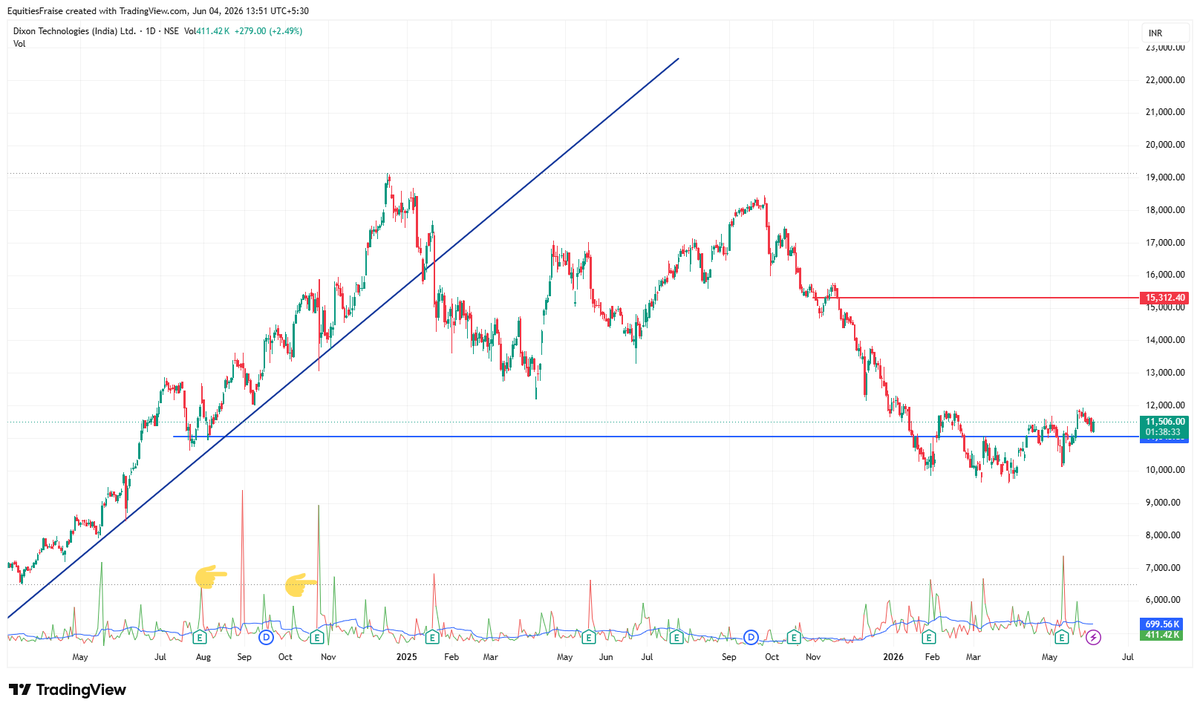Screen dimensions: 1200x712
Task: Click the Dixon Technologies (India) Ltd. symbol title
Action: 75,31
